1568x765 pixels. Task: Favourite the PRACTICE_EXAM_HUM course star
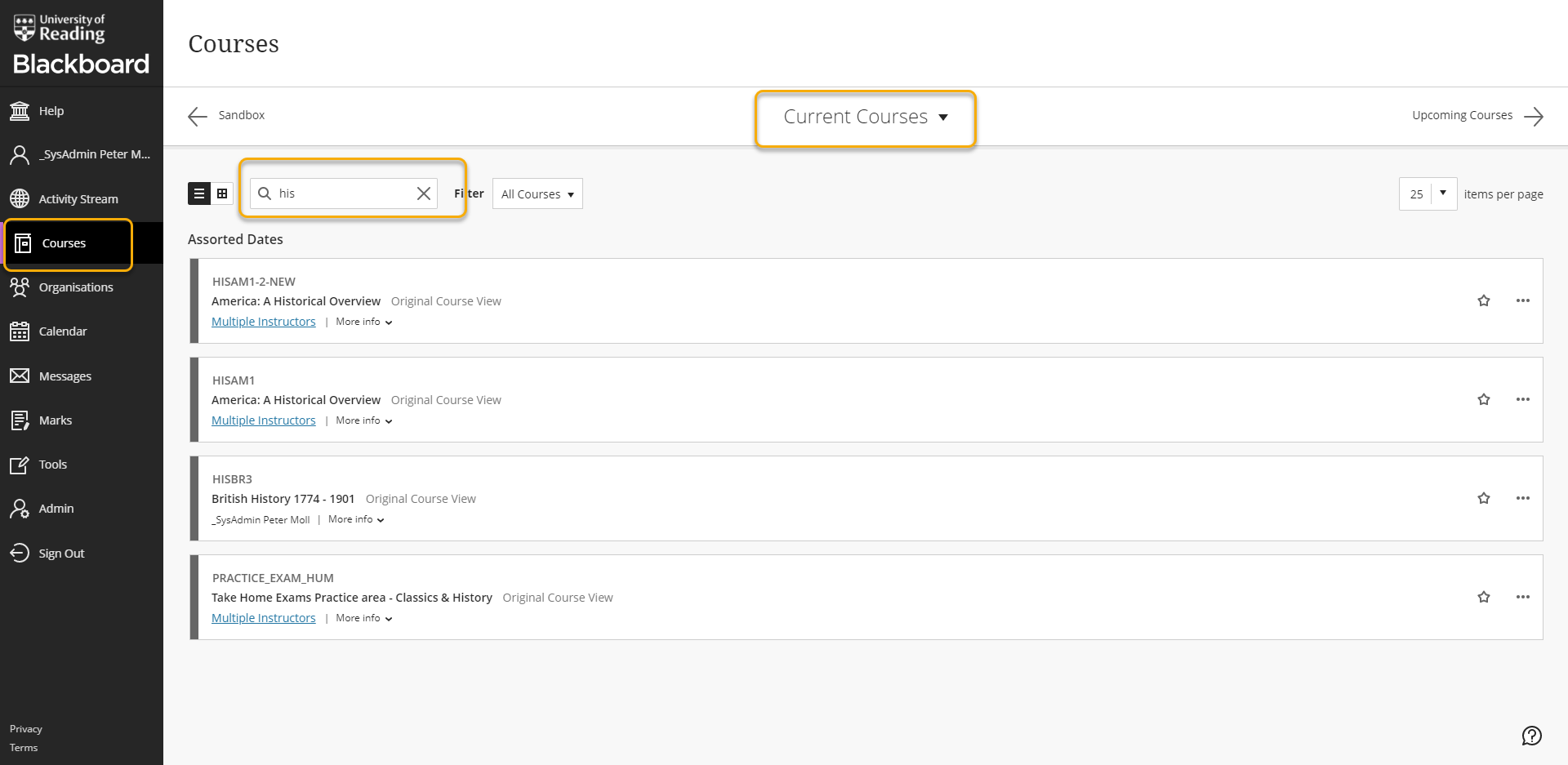click(x=1484, y=597)
